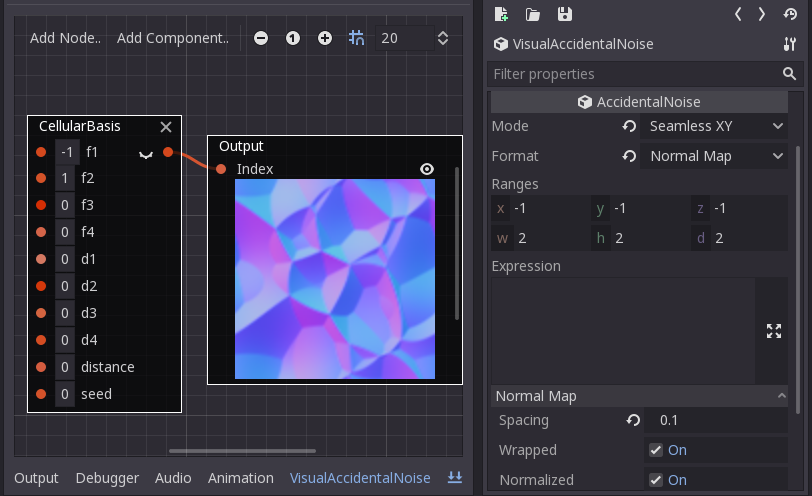
Task: Close the CellularBasis node
Action: pyautogui.click(x=166, y=127)
